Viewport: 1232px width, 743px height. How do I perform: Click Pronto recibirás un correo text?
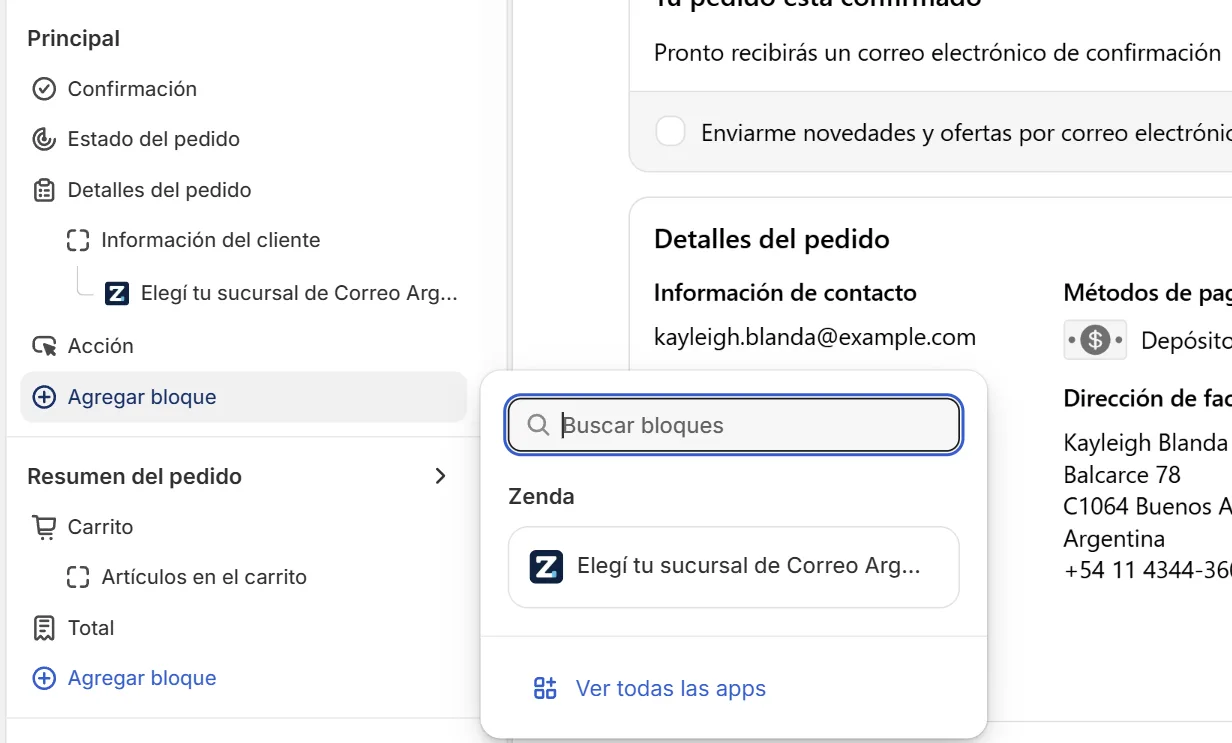point(937,53)
